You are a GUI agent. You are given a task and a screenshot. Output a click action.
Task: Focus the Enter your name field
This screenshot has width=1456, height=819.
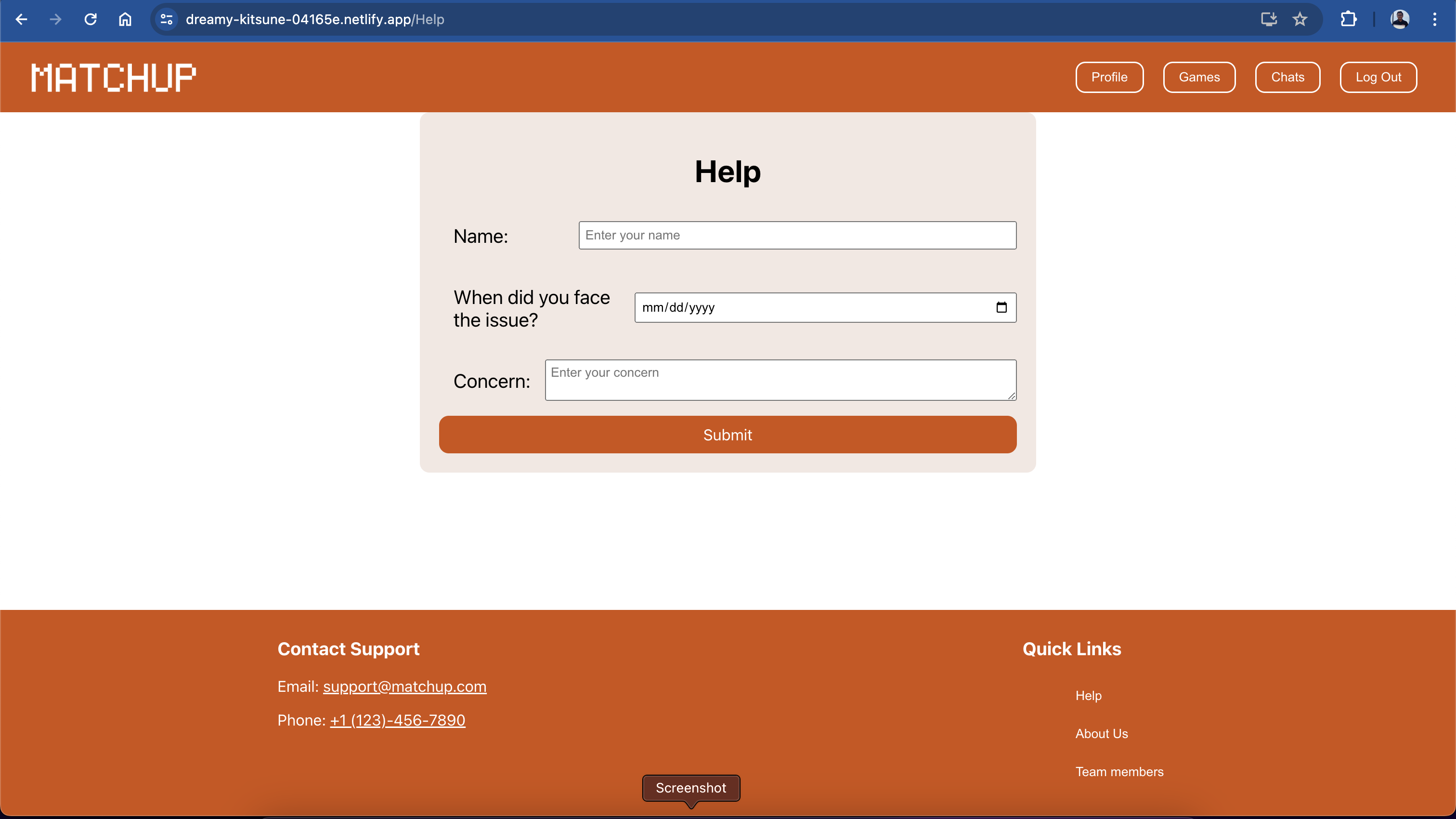pyautogui.click(x=797, y=235)
